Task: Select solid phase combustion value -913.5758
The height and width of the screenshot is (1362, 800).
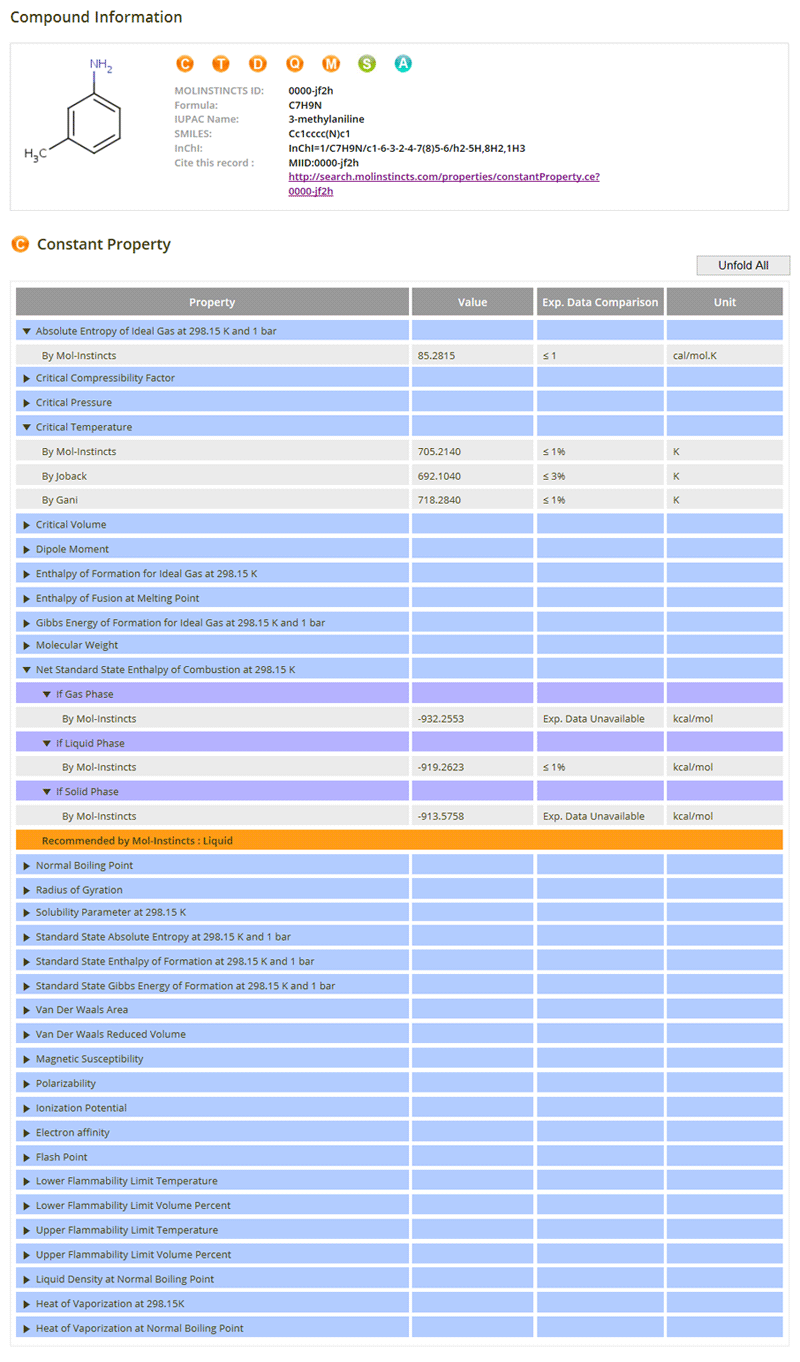Action: point(442,816)
